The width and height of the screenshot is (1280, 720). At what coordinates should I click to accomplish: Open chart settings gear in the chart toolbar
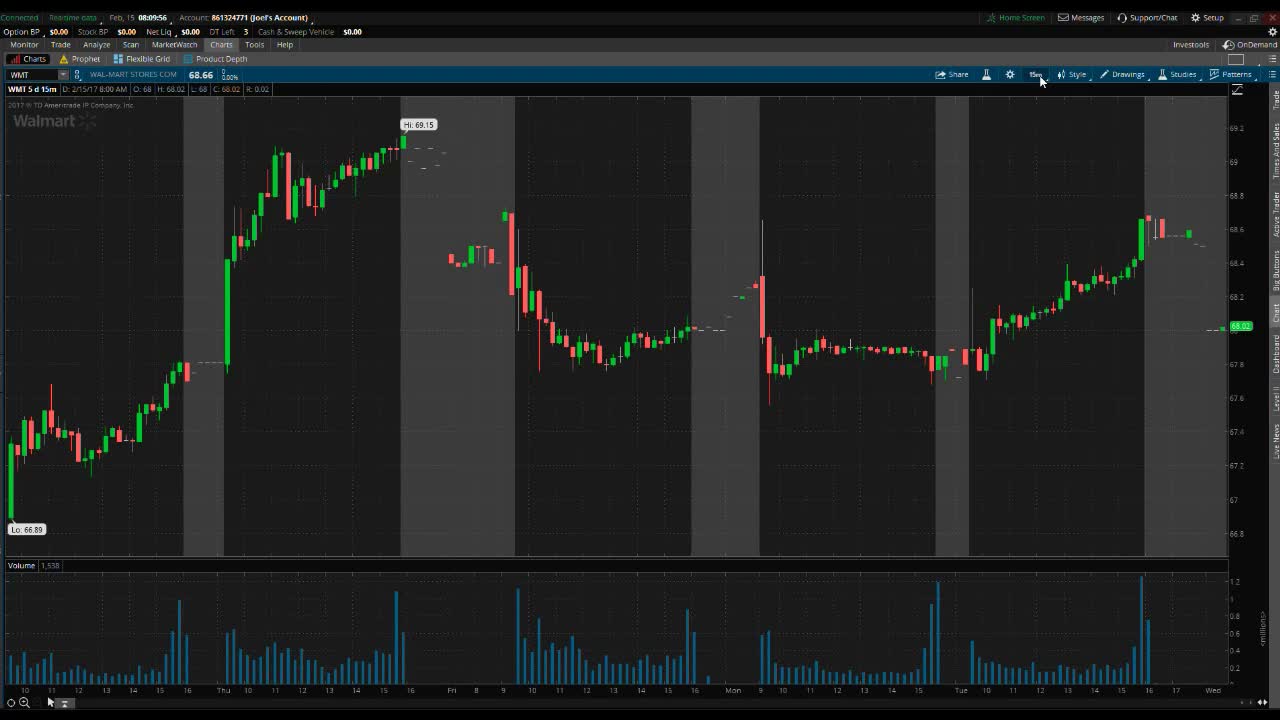[1010, 75]
